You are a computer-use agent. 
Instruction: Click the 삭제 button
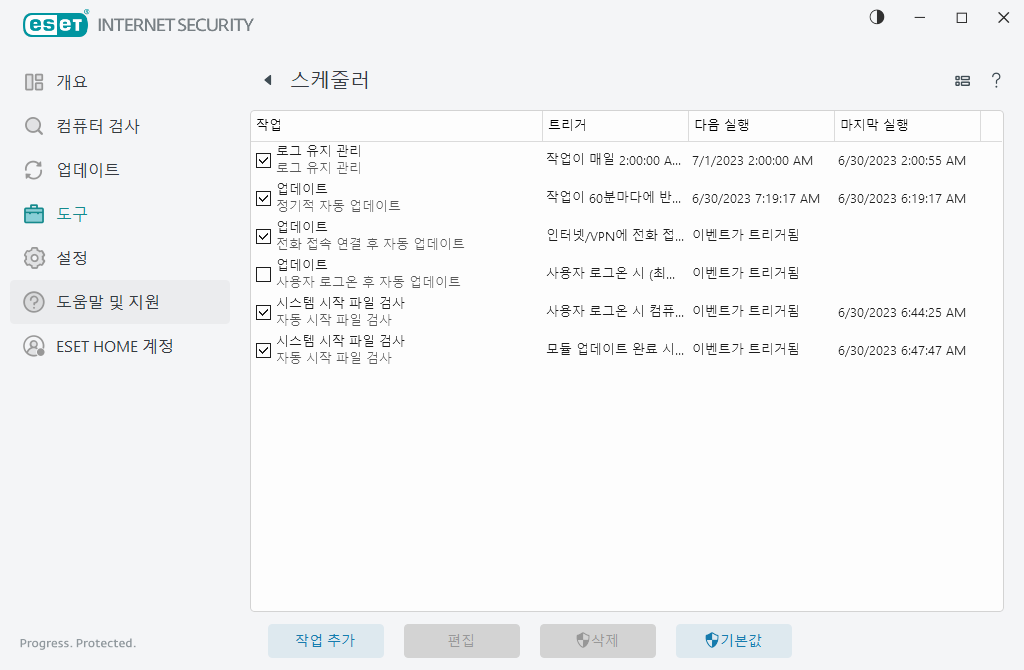pos(598,641)
